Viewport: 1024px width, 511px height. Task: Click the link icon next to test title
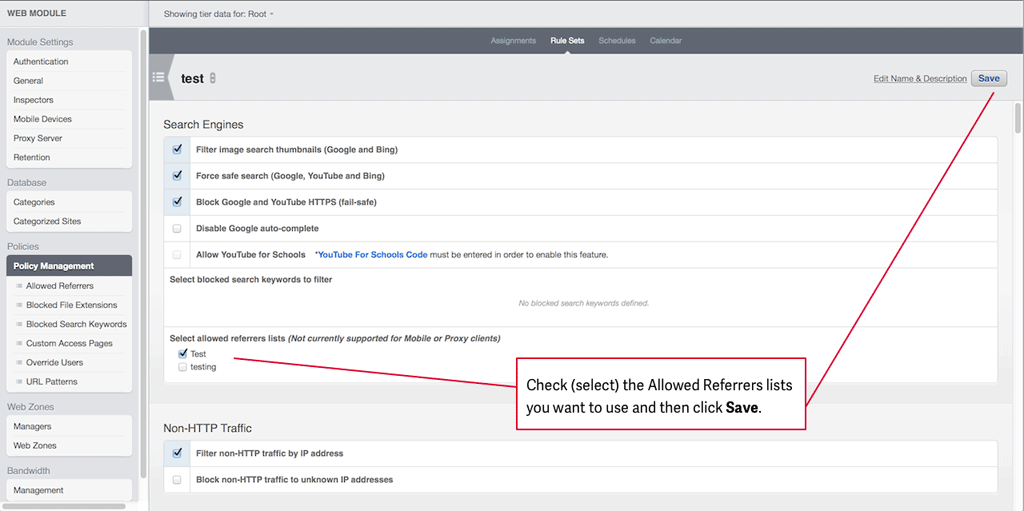pos(213,78)
